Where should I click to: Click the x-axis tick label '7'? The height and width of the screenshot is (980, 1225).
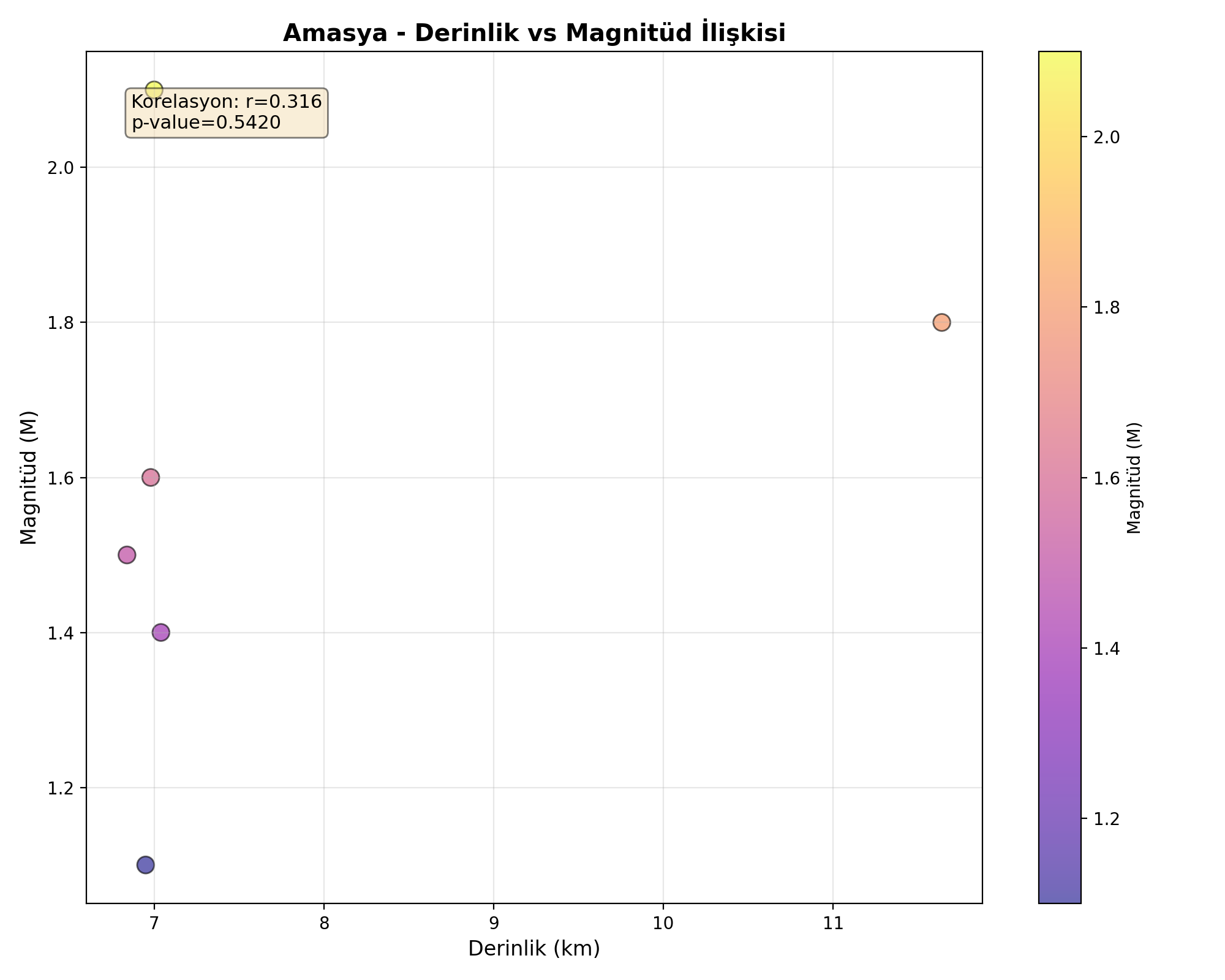tap(154, 923)
